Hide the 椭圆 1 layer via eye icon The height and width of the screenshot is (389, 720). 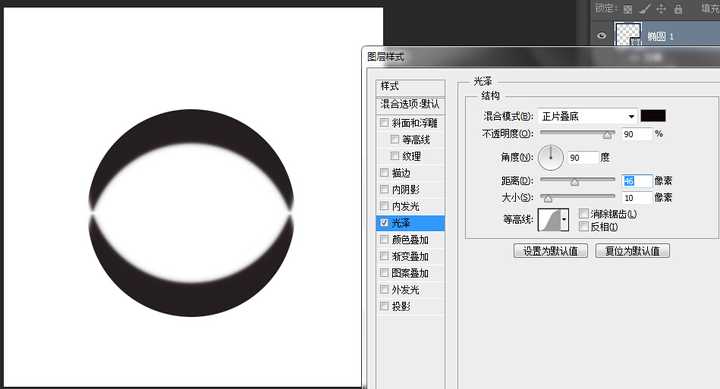(602, 35)
